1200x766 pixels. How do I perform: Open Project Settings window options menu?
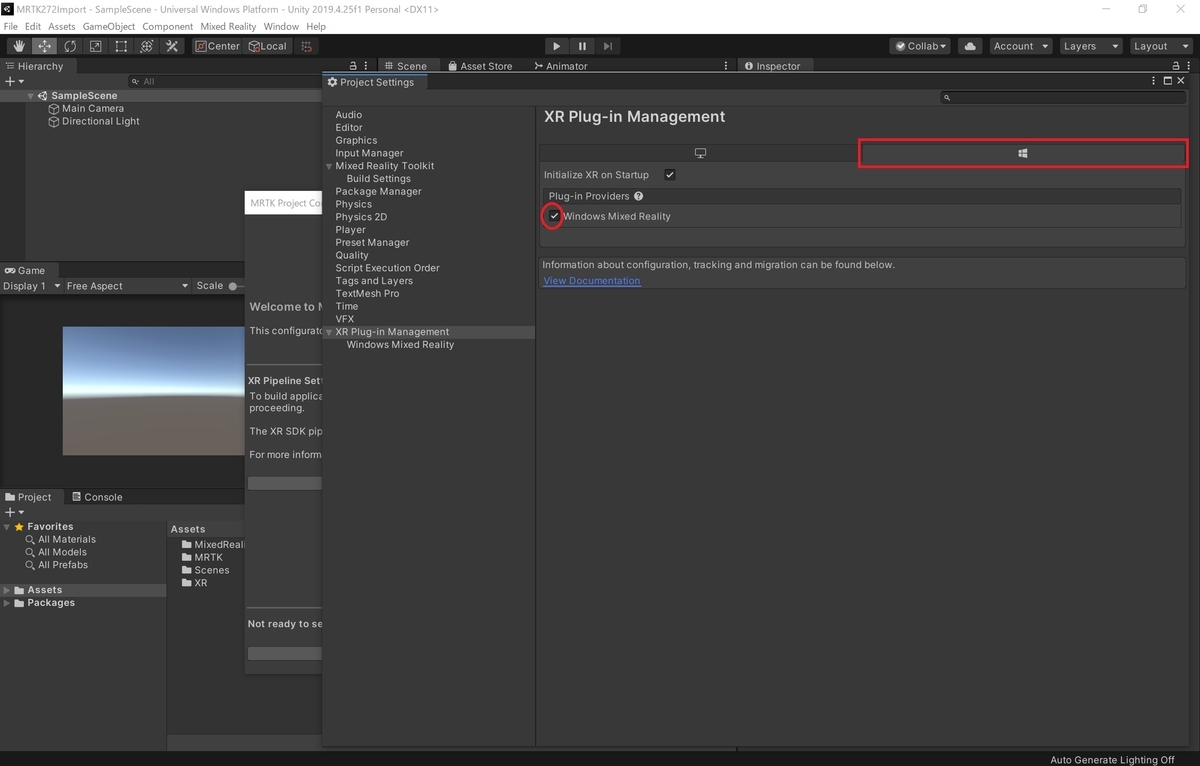(1153, 81)
